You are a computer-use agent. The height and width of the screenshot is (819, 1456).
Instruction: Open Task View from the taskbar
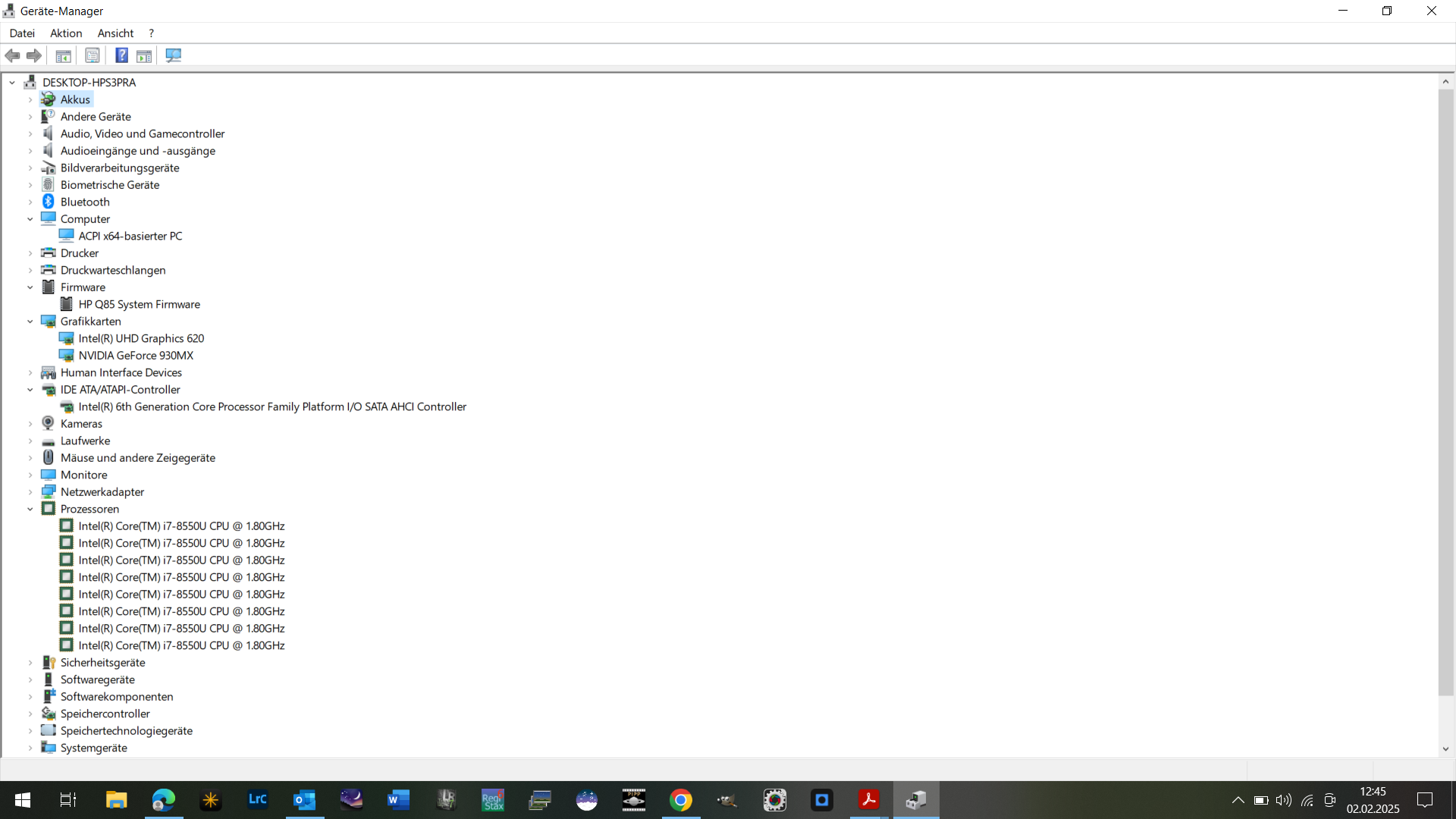point(68,800)
